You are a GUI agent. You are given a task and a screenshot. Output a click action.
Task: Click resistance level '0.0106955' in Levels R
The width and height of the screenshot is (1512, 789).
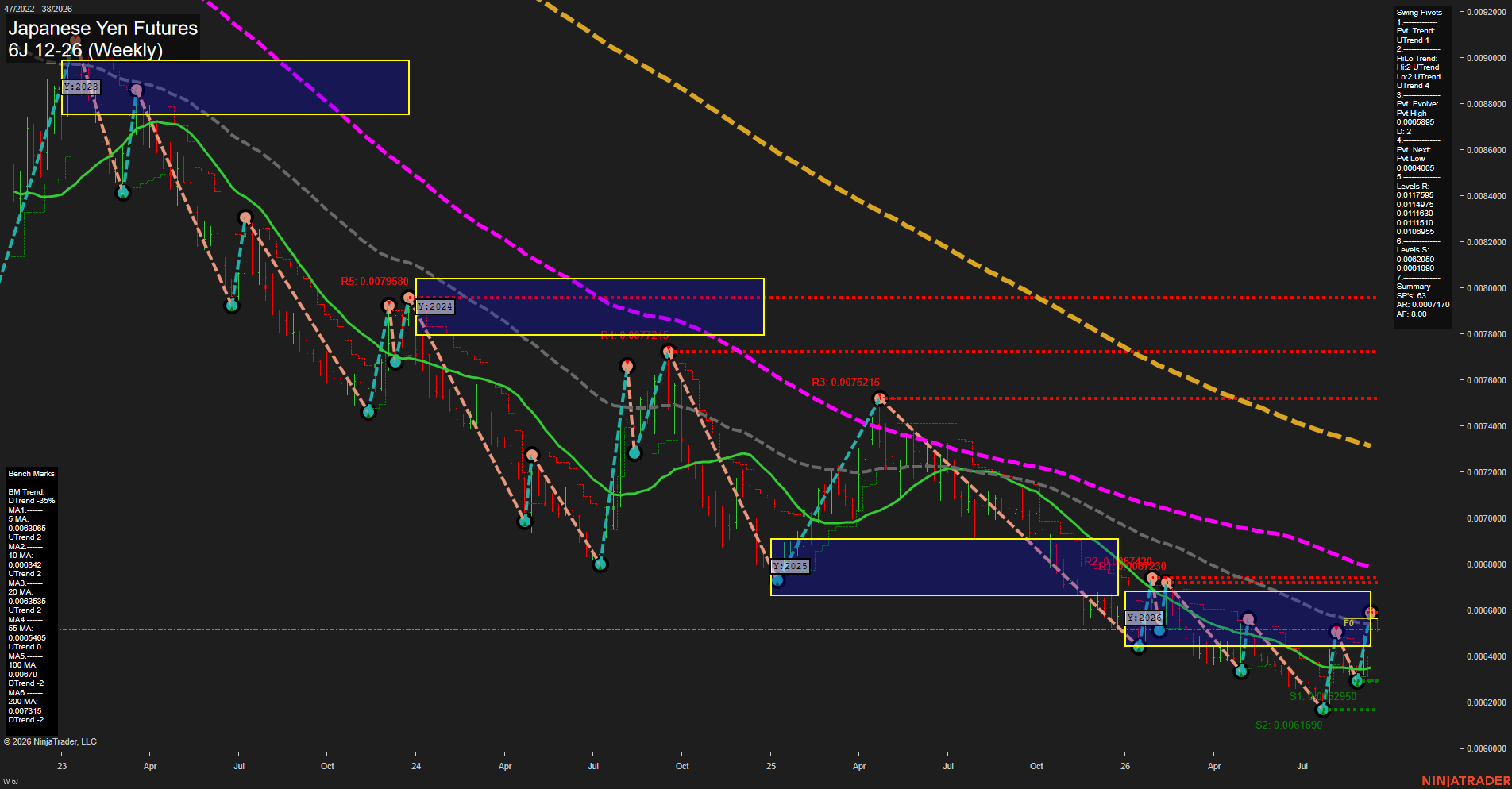[x=1415, y=232]
